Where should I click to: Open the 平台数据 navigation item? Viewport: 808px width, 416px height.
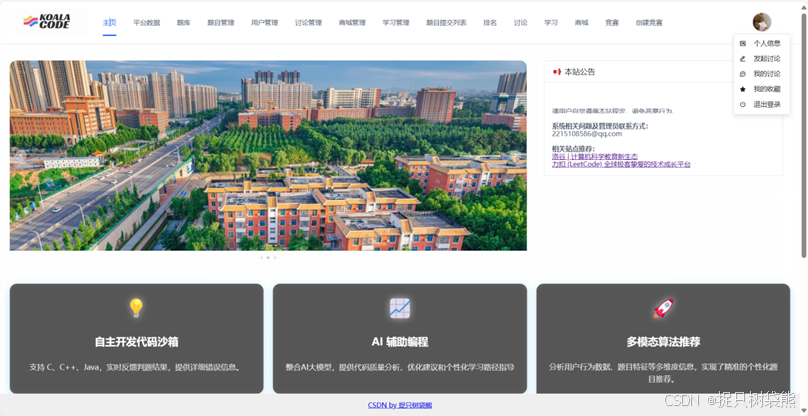pyautogui.click(x=146, y=23)
